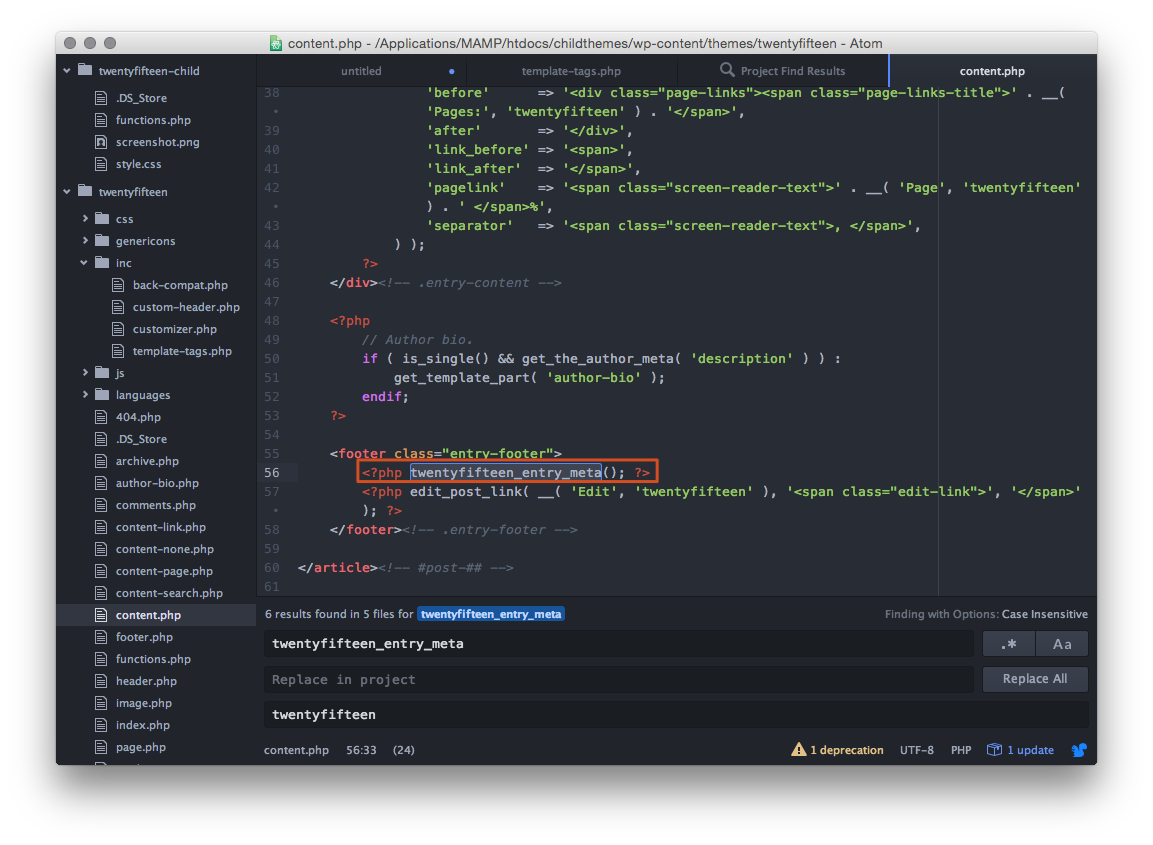1153x845 pixels.
Task: Switch to the template-tags.php tab
Action: tap(571, 71)
